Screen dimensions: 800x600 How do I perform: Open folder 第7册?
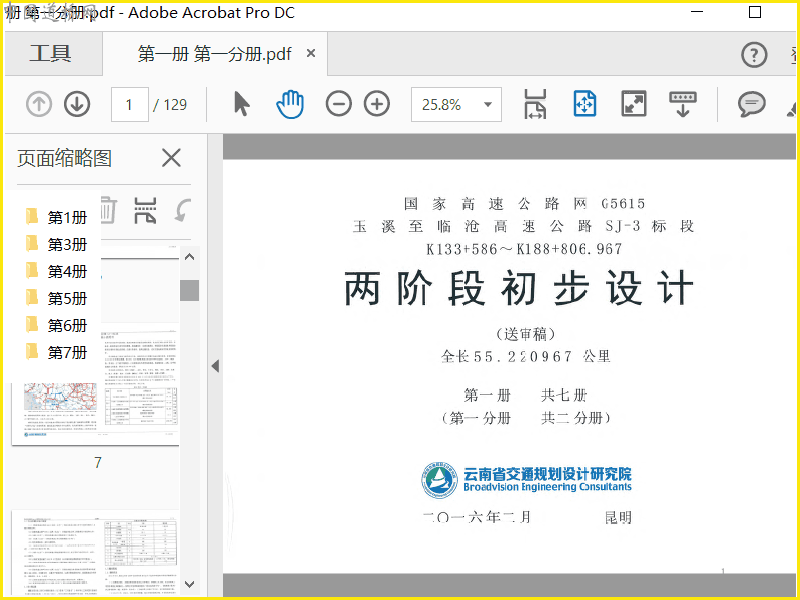[x=56, y=352]
